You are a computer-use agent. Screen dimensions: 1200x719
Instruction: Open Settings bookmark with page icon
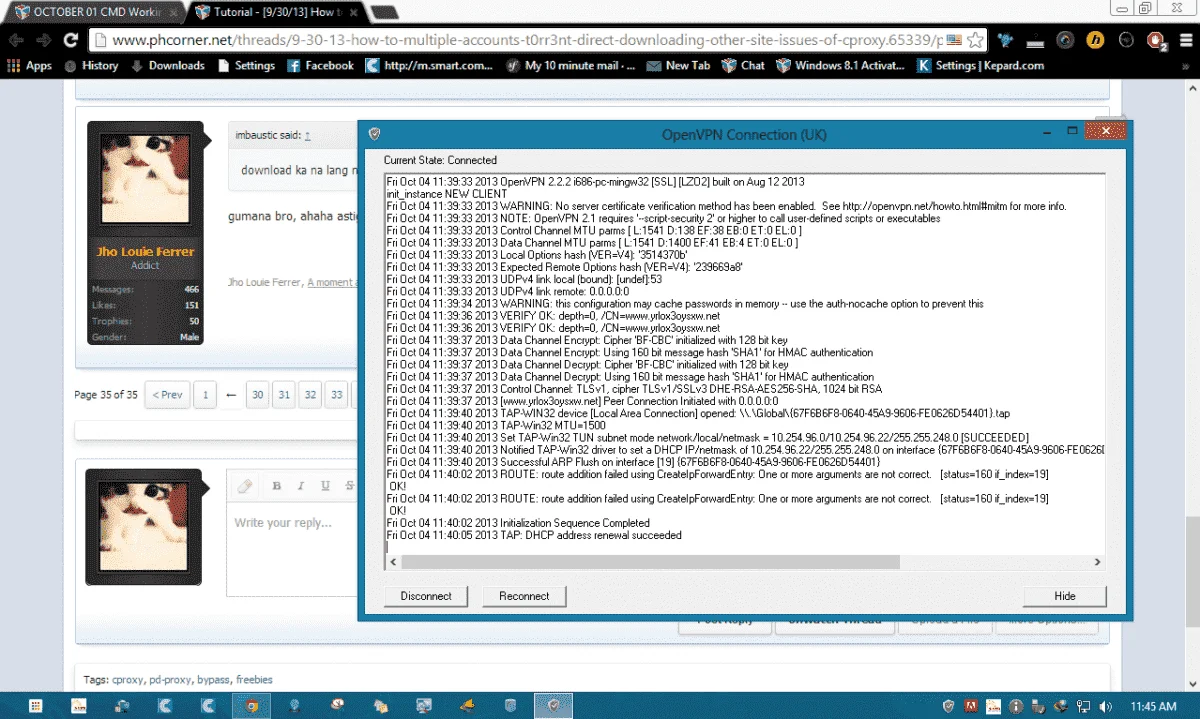pyautogui.click(x=245, y=65)
